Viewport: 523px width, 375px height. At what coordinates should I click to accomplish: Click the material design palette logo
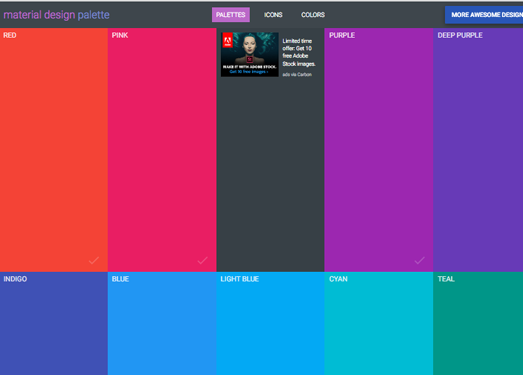point(56,15)
